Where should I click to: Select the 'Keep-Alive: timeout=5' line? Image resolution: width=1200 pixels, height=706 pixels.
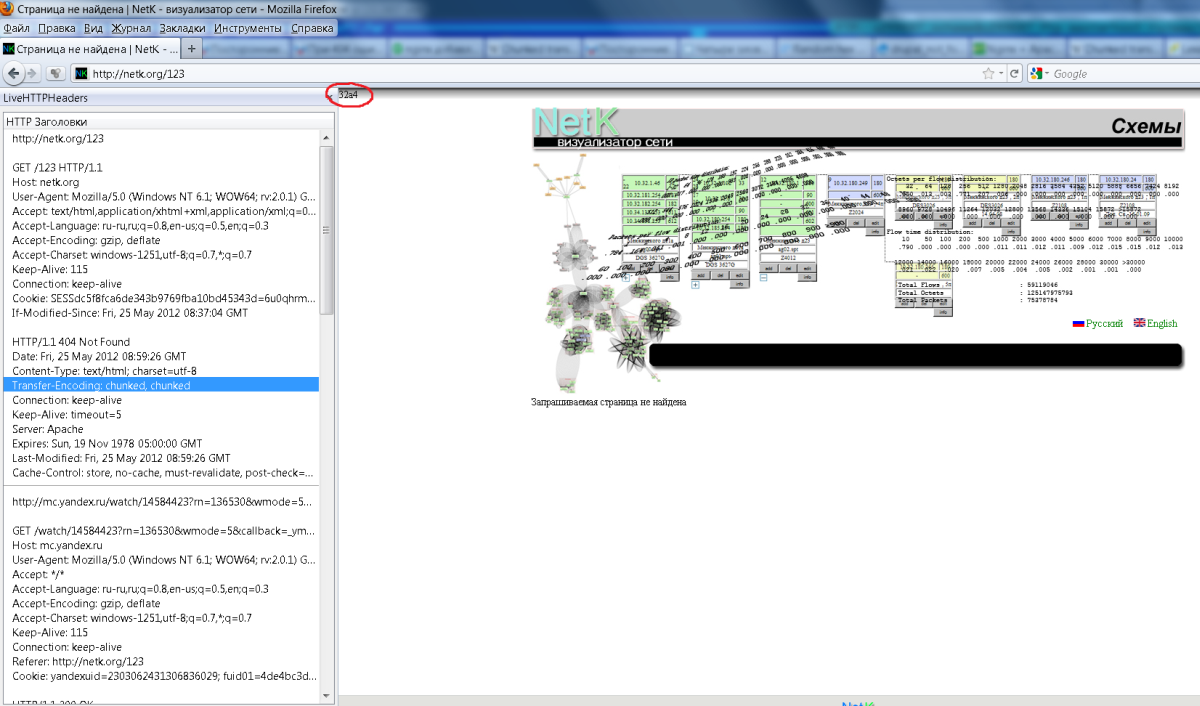[67, 414]
